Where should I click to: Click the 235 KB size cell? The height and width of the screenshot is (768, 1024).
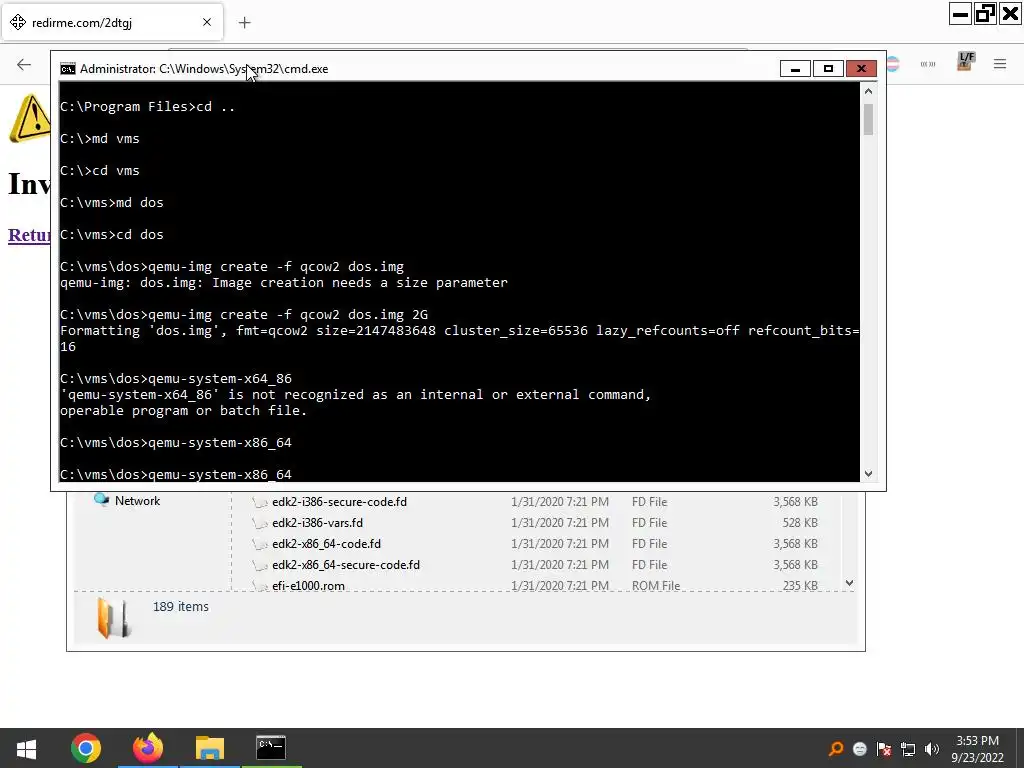tap(800, 585)
